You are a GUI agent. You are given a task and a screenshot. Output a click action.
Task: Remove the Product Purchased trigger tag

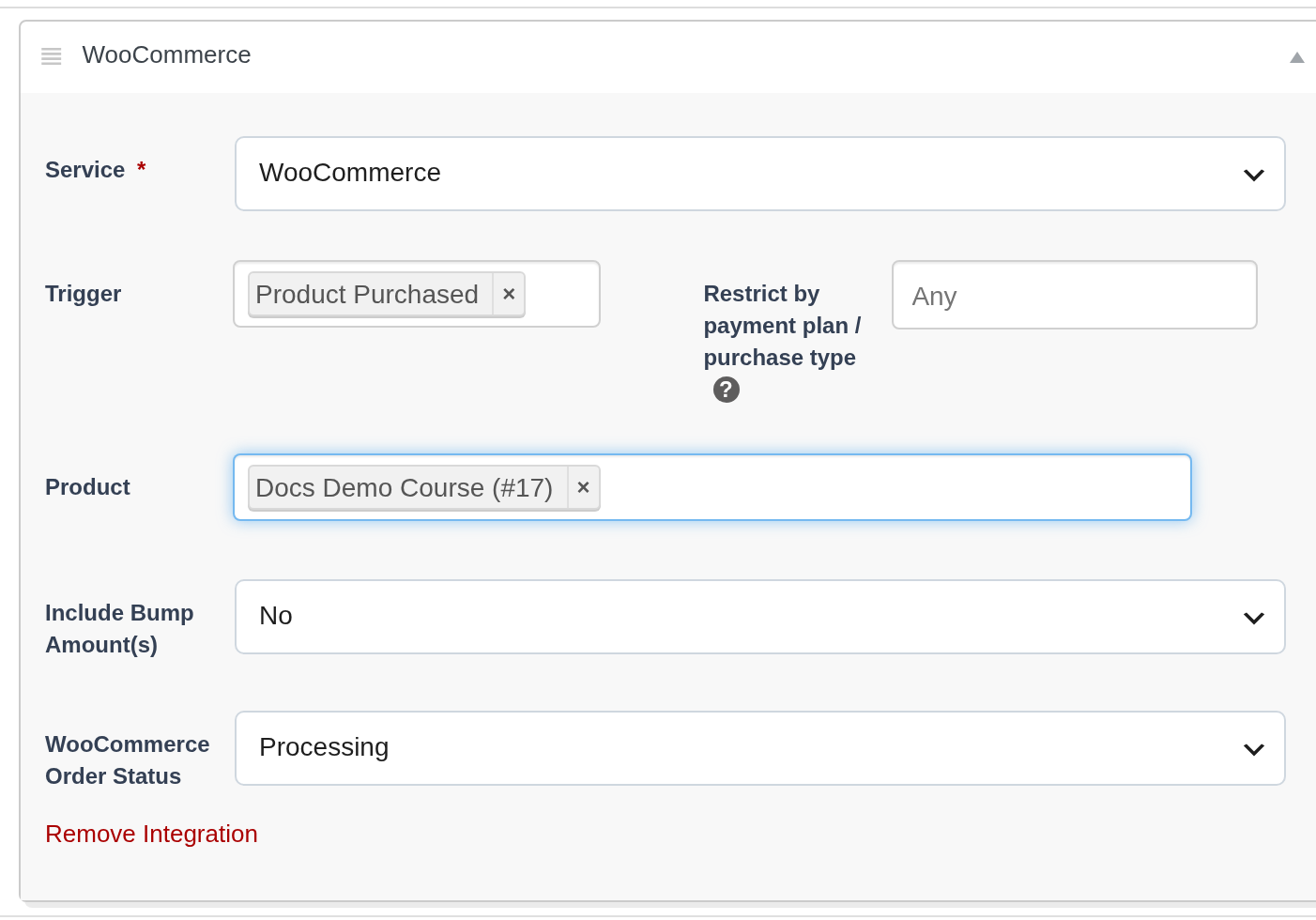[x=509, y=294]
